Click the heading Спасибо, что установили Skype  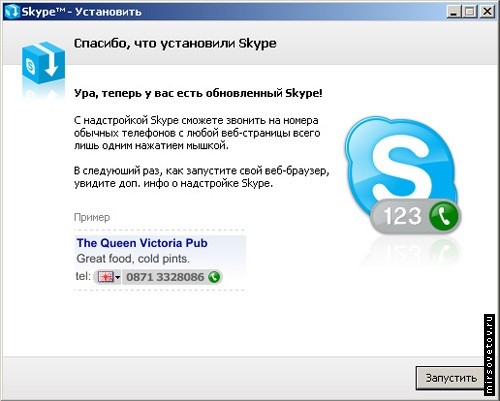coord(175,44)
